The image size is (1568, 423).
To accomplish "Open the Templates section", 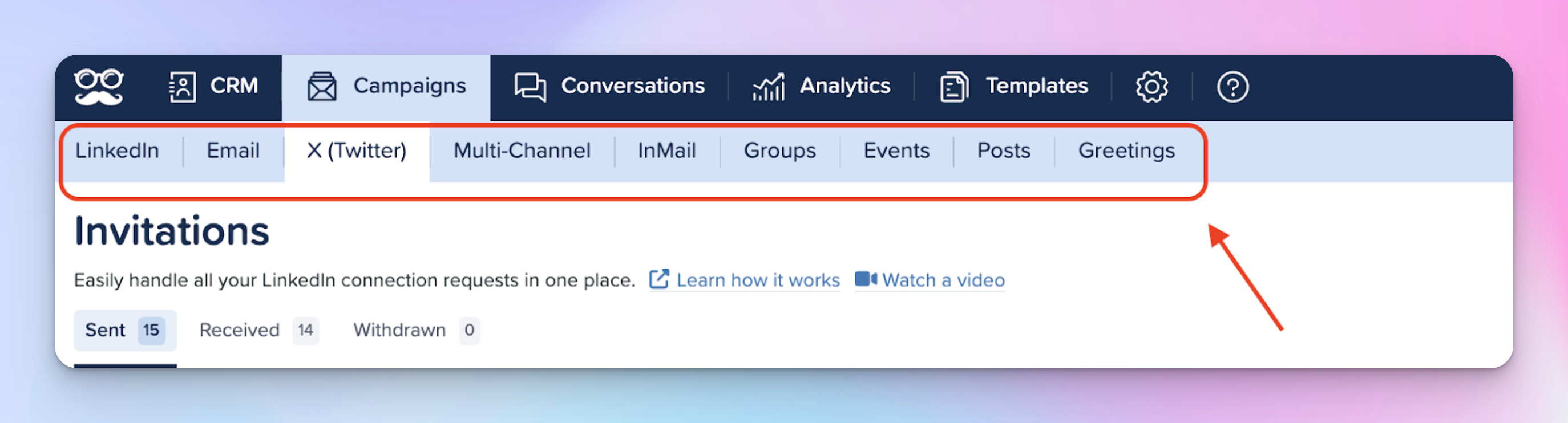I will pyautogui.click(x=1013, y=86).
